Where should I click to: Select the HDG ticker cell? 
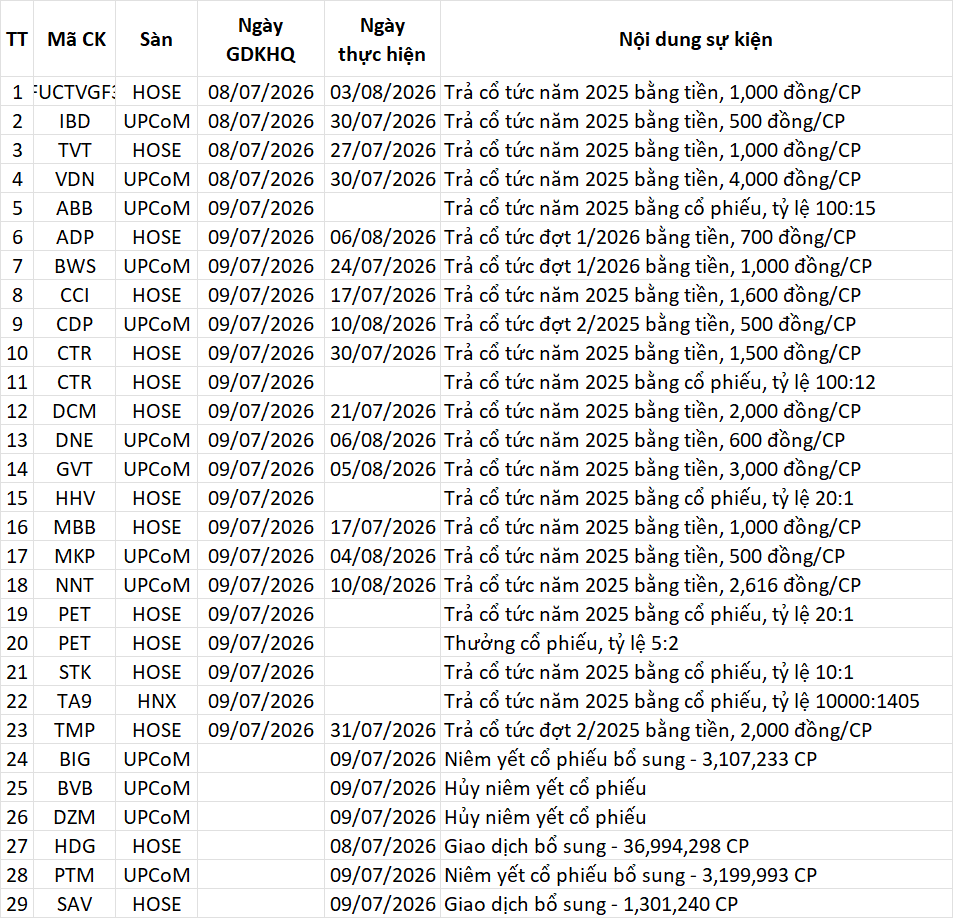(75, 846)
